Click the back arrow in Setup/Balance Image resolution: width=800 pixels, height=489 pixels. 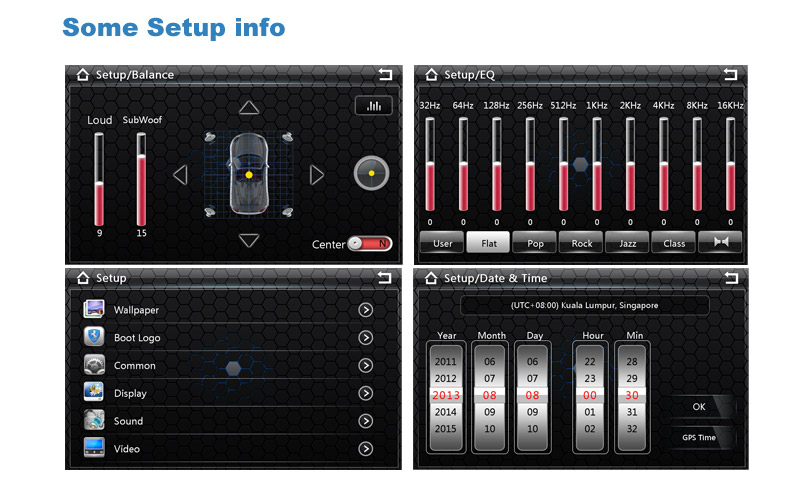pos(385,75)
